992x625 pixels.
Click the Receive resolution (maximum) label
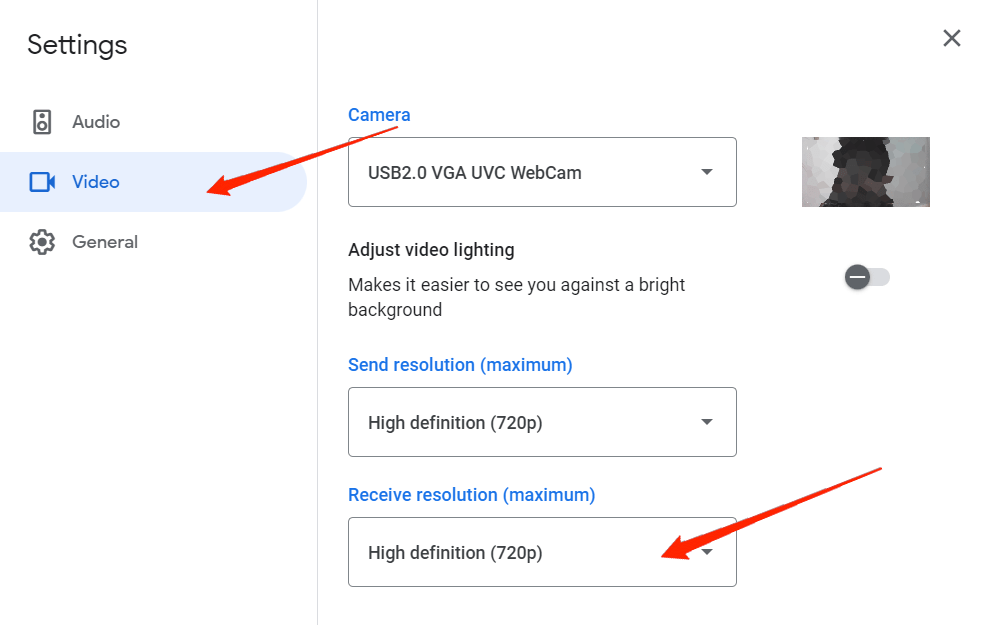[x=471, y=495]
